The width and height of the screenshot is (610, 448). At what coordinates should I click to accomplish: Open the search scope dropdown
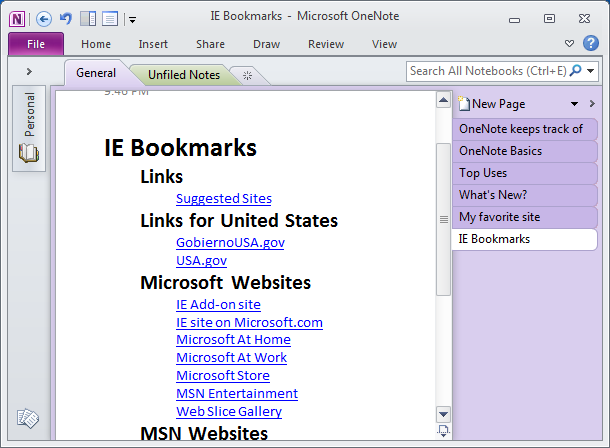(x=591, y=71)
